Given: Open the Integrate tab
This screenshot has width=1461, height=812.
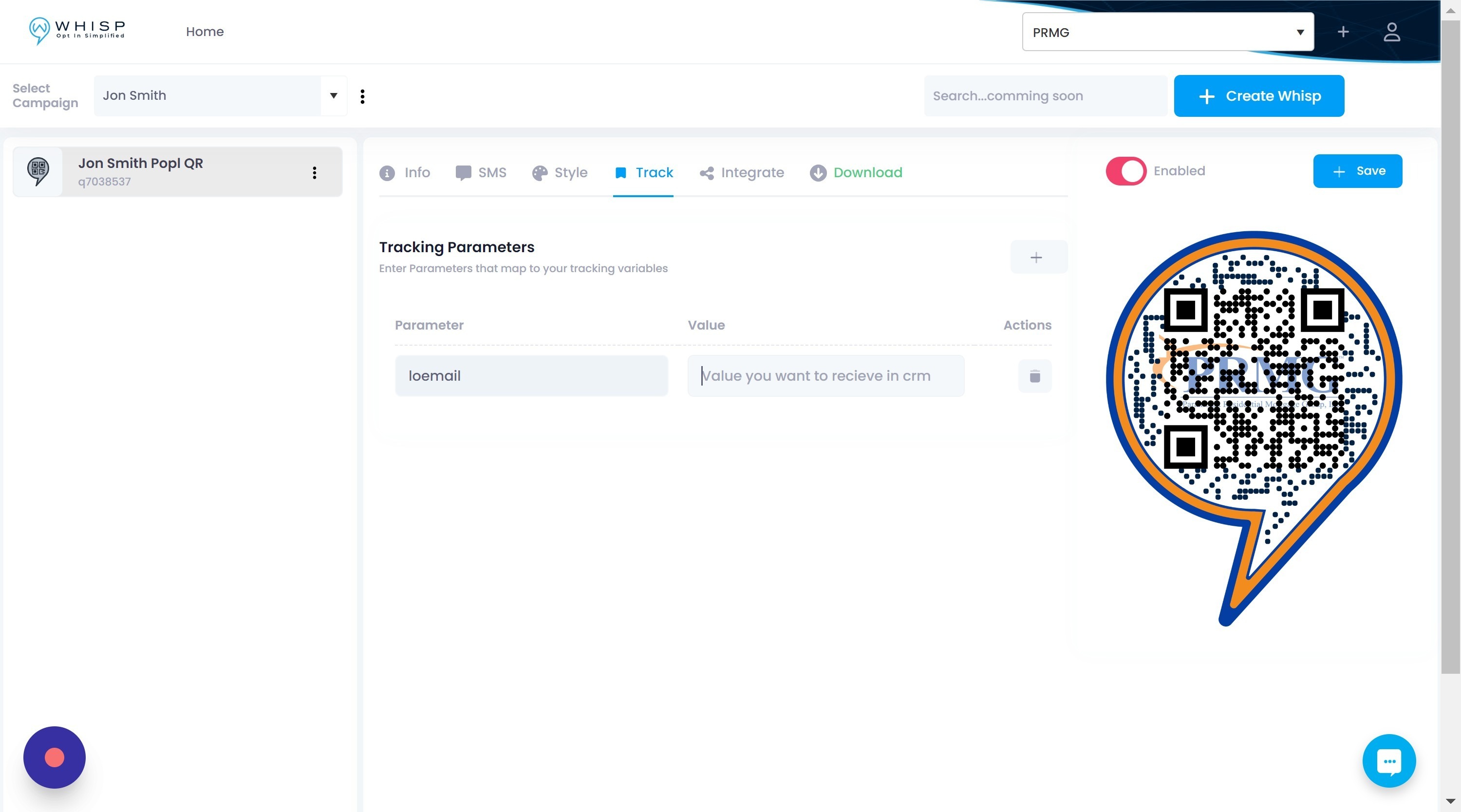Looking at the screenshot, I should tap(742, 172).
